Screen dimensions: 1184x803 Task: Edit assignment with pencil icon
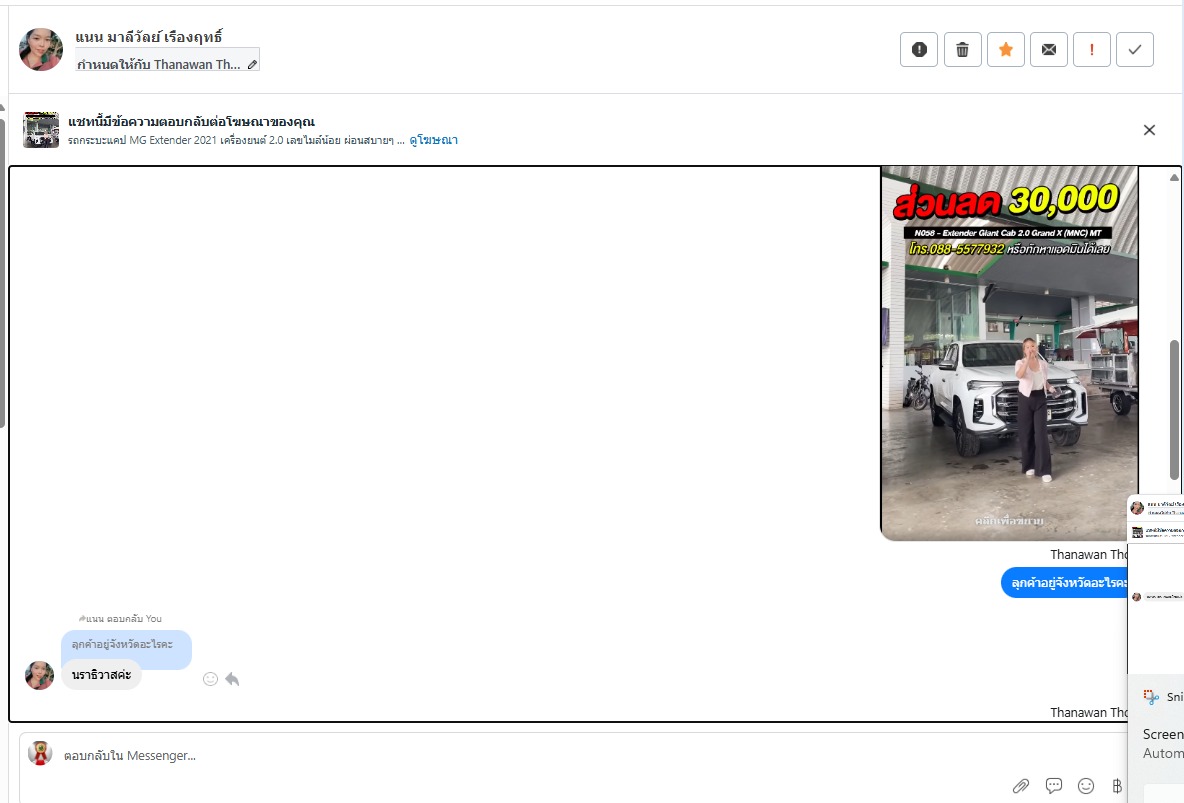click(x=252, y=65)
